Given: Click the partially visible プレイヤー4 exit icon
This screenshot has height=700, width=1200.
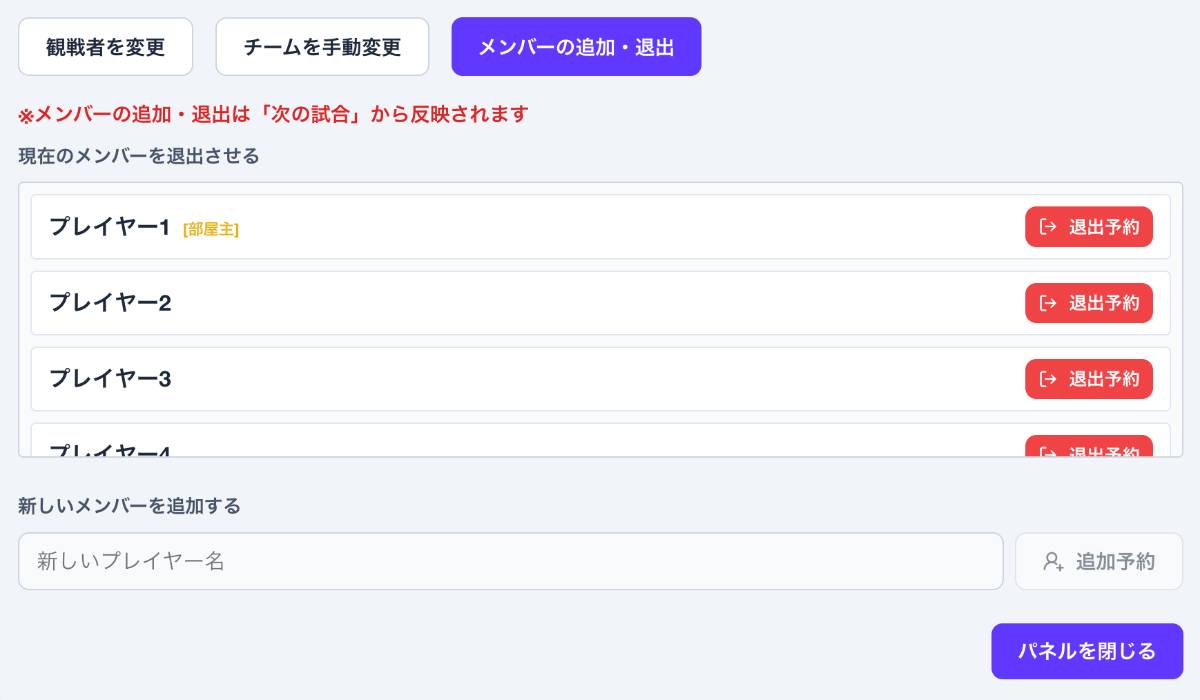Looking at the screenshot, I should [1048, 452].
